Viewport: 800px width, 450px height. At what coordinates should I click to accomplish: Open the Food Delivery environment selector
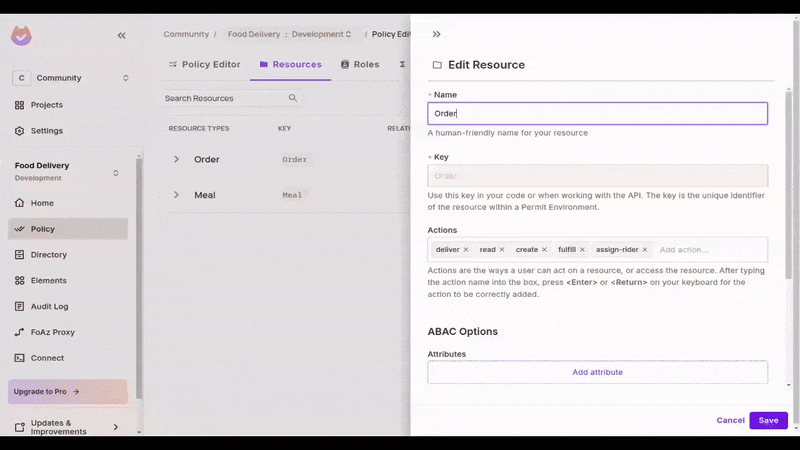pyautogui.click(x=67, y=171)
